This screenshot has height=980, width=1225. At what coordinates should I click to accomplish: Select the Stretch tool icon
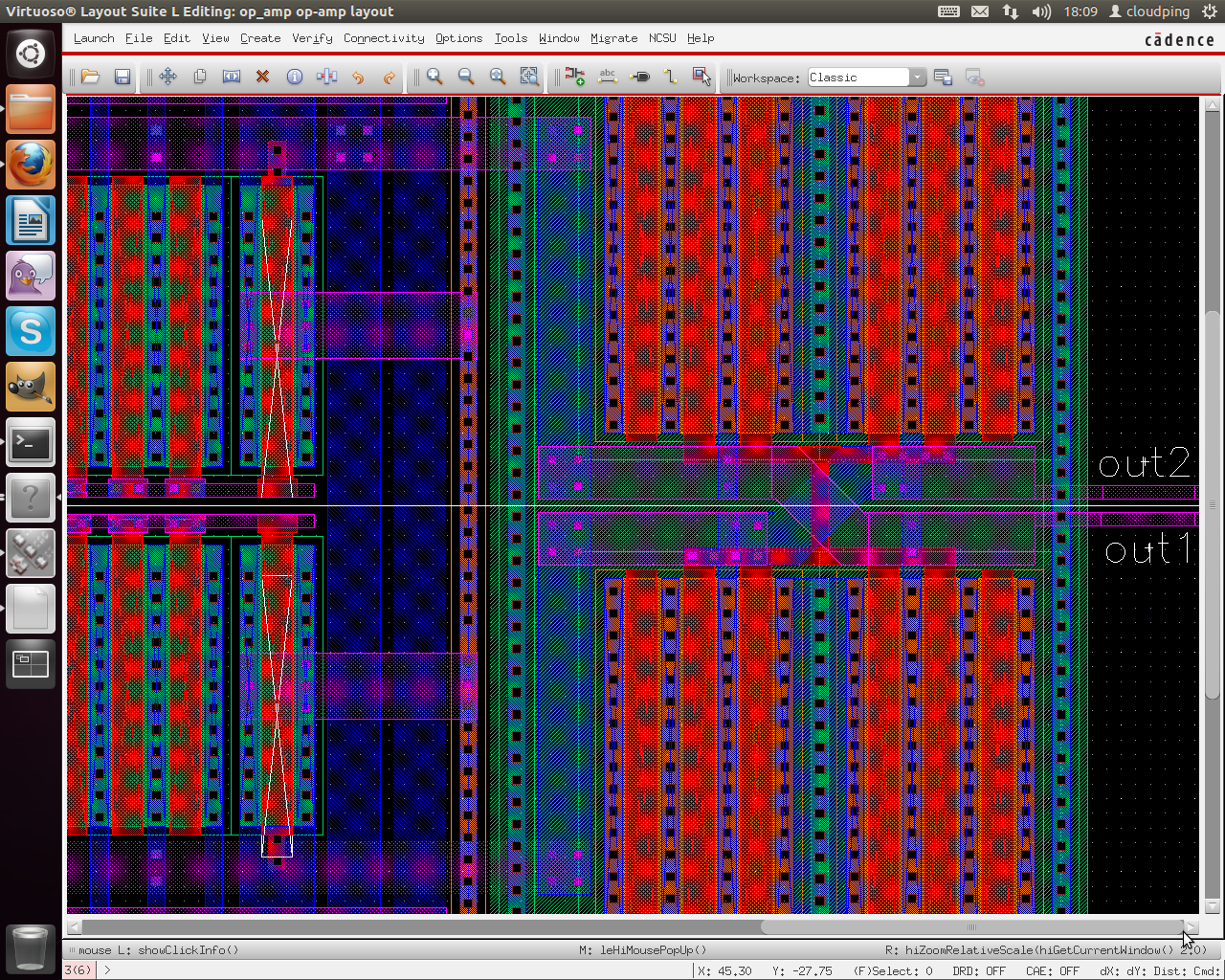point(232,77)
